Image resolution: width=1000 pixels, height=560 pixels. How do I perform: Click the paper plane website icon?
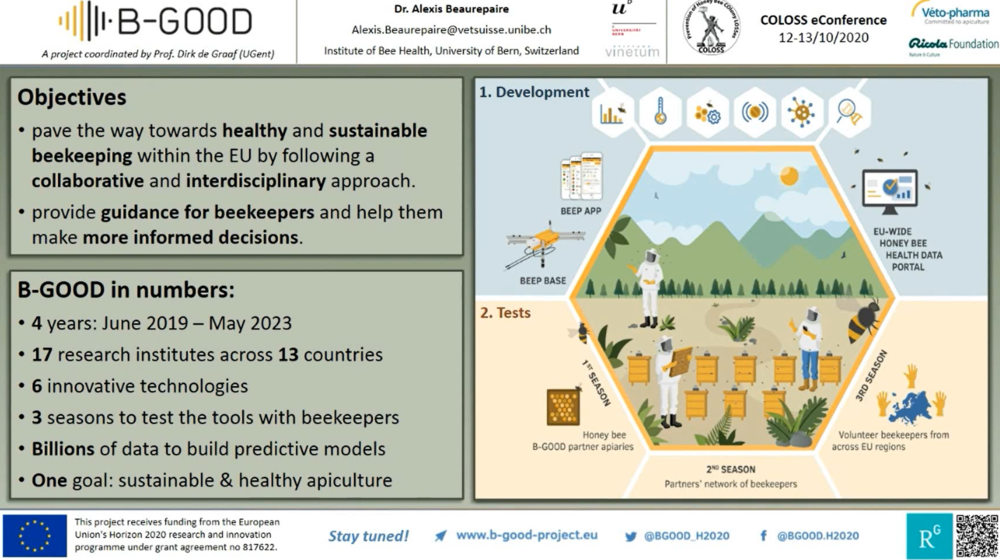click(x=441, y=536)
